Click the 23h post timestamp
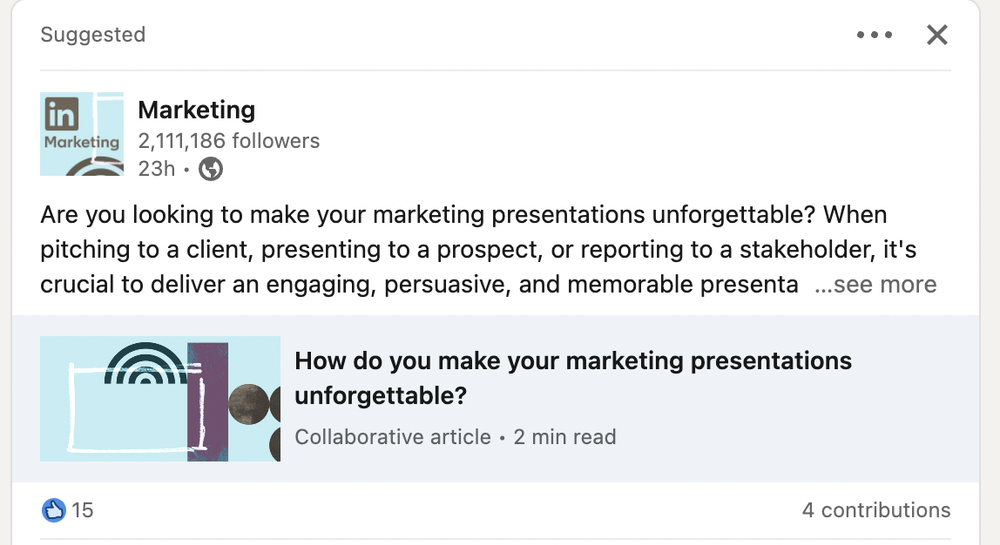1000x545 pixels. tap(155, 169)
